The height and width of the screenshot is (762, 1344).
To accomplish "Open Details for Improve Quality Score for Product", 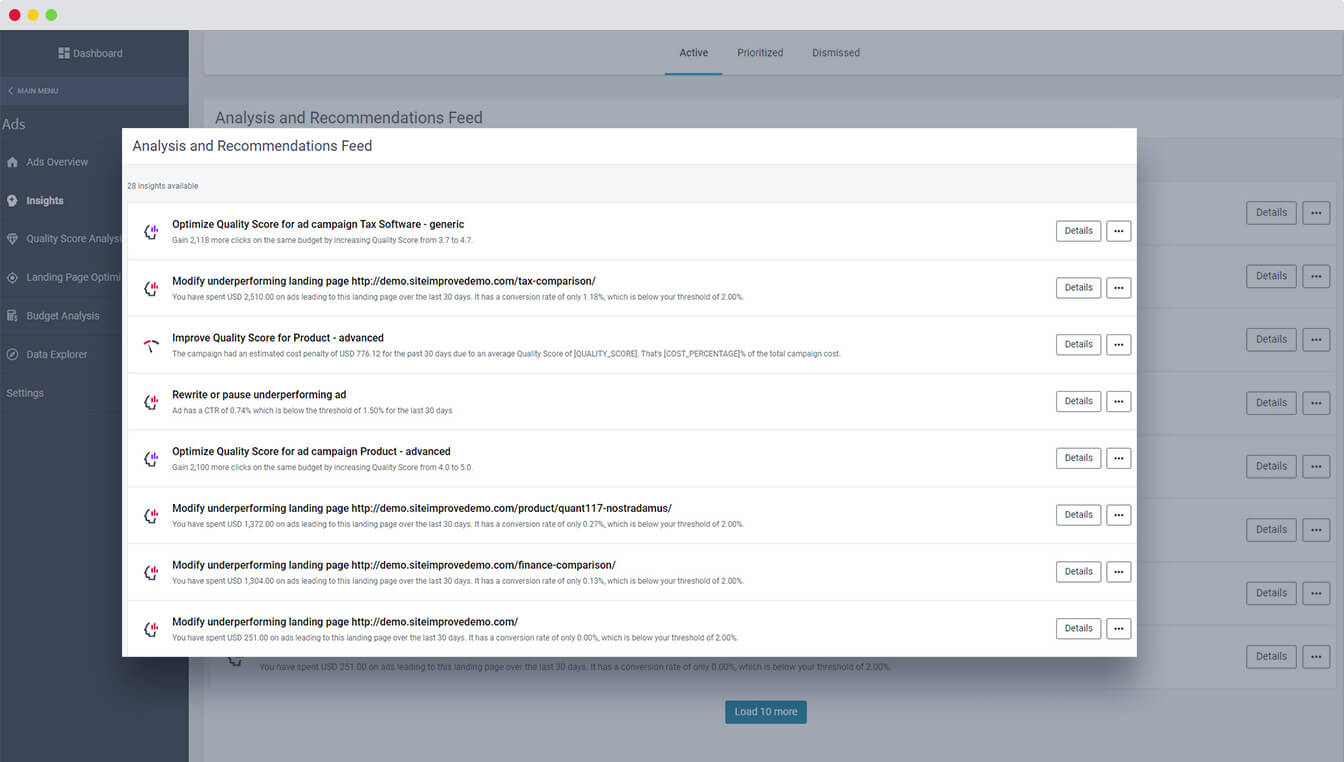I will tap(1078, 344).
